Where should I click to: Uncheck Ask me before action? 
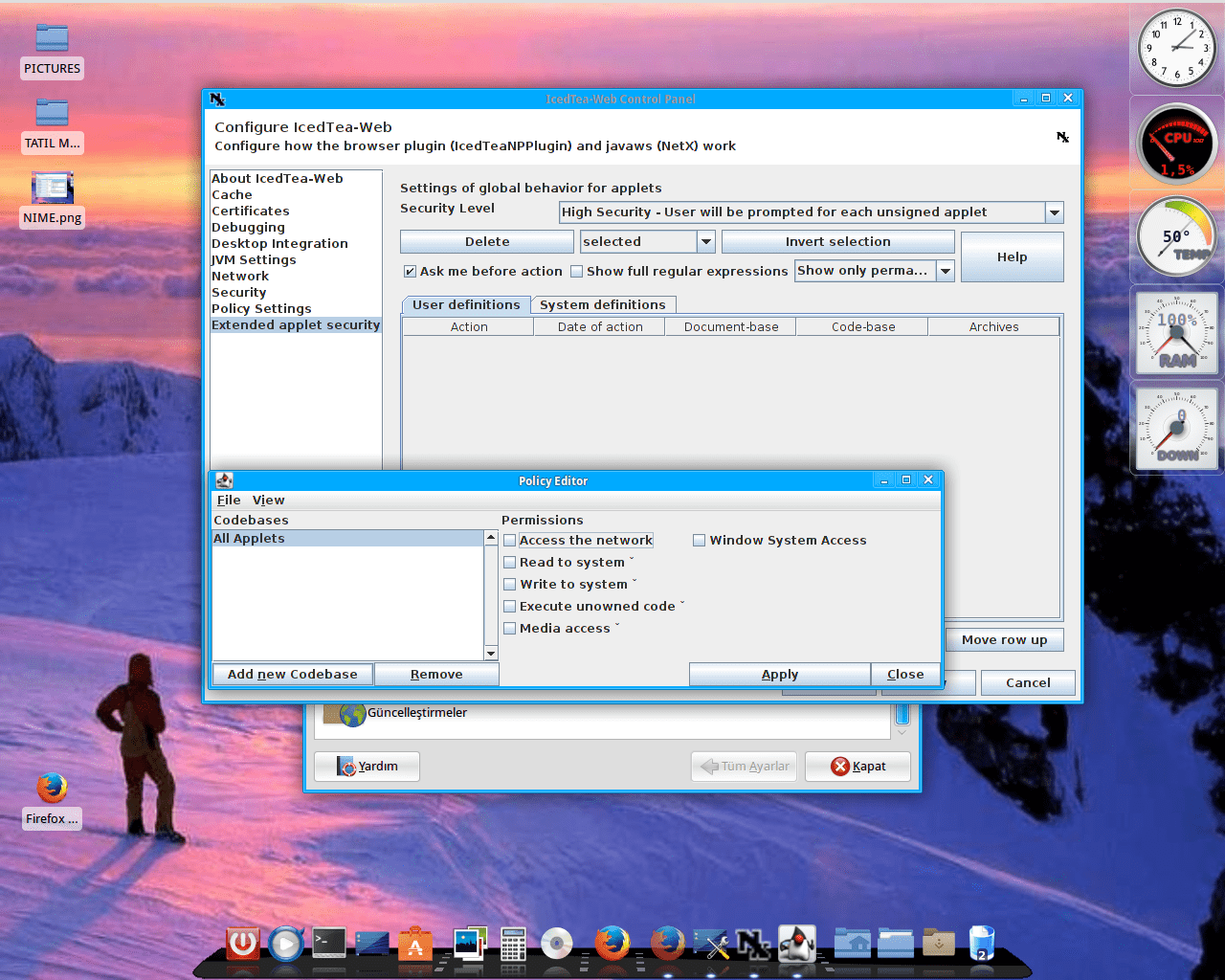[410, 272]
